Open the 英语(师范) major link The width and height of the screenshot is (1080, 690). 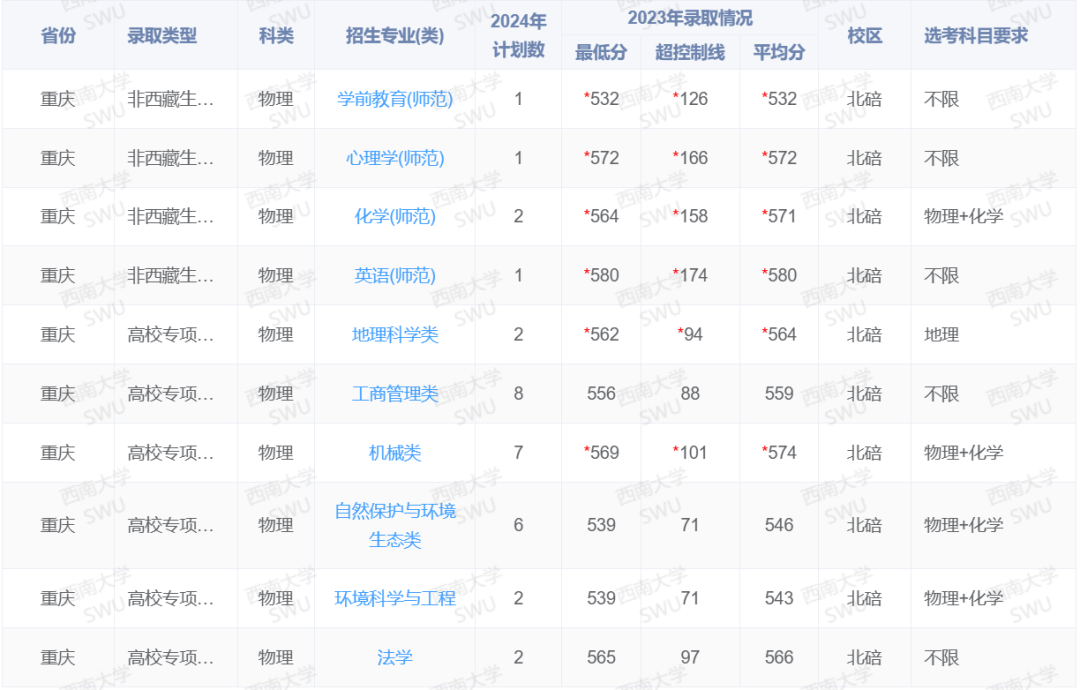(x=395, y=275)
